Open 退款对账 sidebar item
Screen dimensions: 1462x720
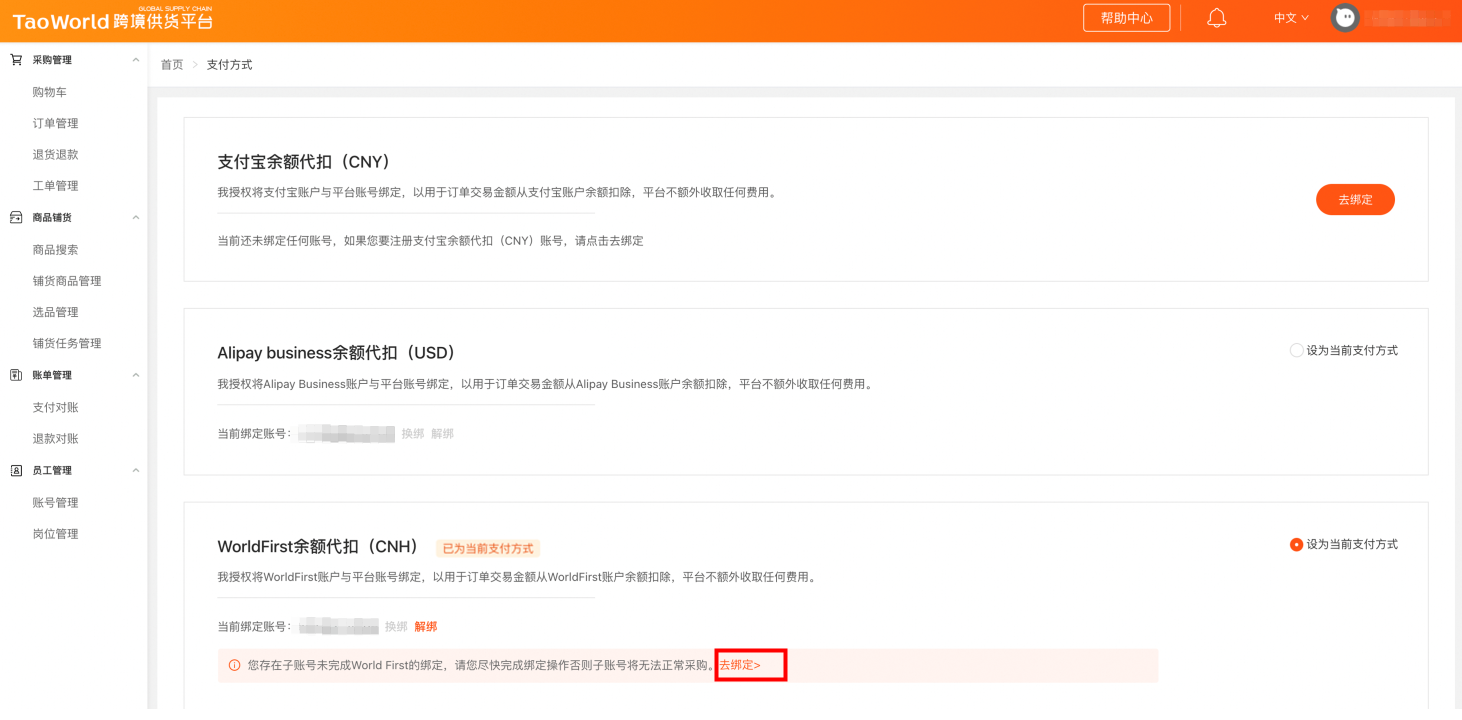pyautogui.click(x=55, y=438)
